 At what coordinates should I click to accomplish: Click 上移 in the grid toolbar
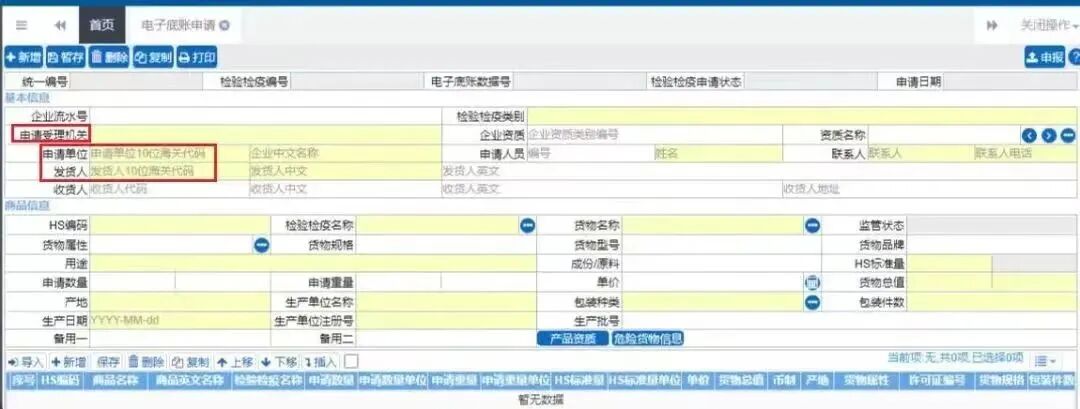[235, 362]
